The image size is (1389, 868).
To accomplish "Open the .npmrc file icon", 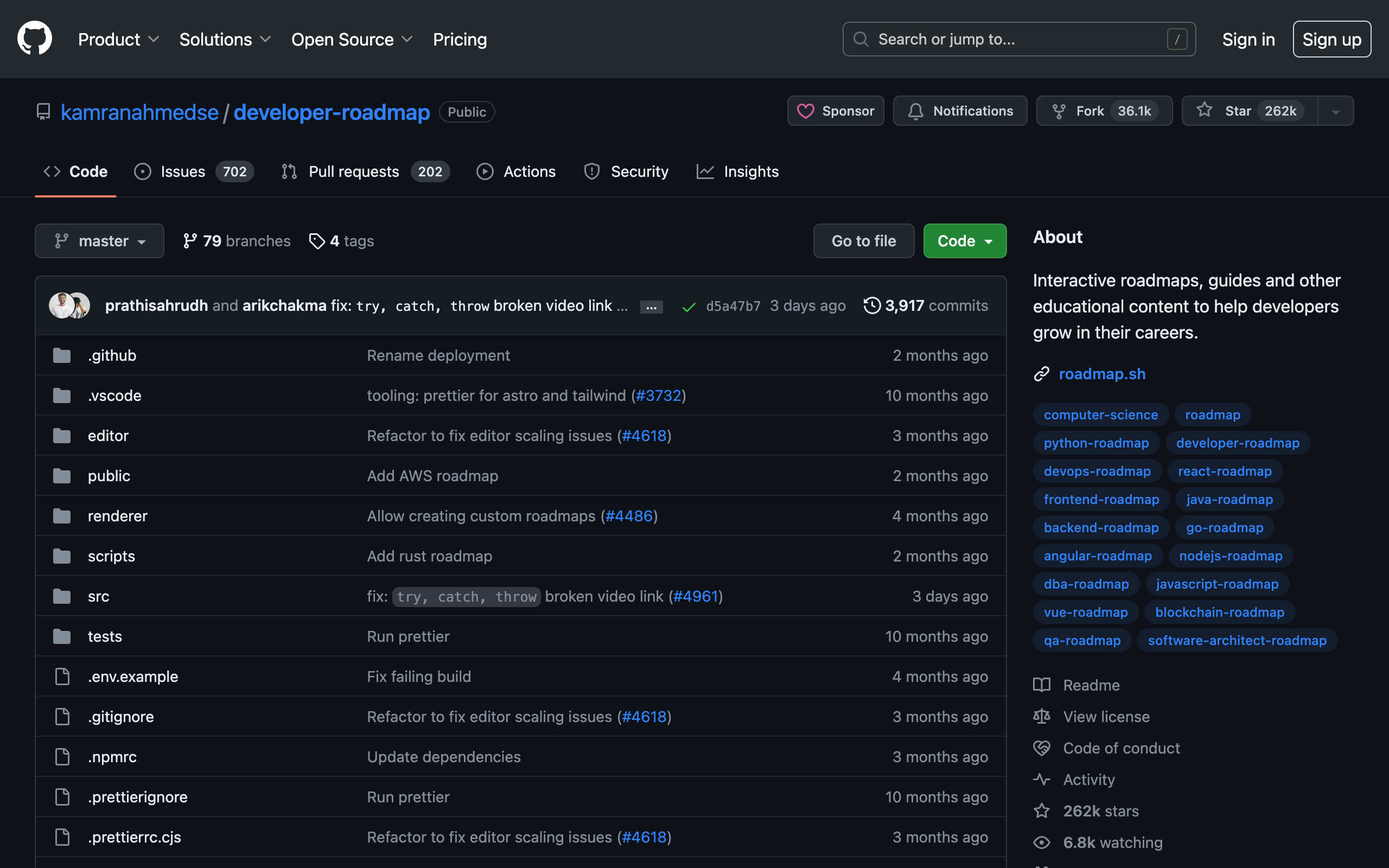I will [62, 757].
